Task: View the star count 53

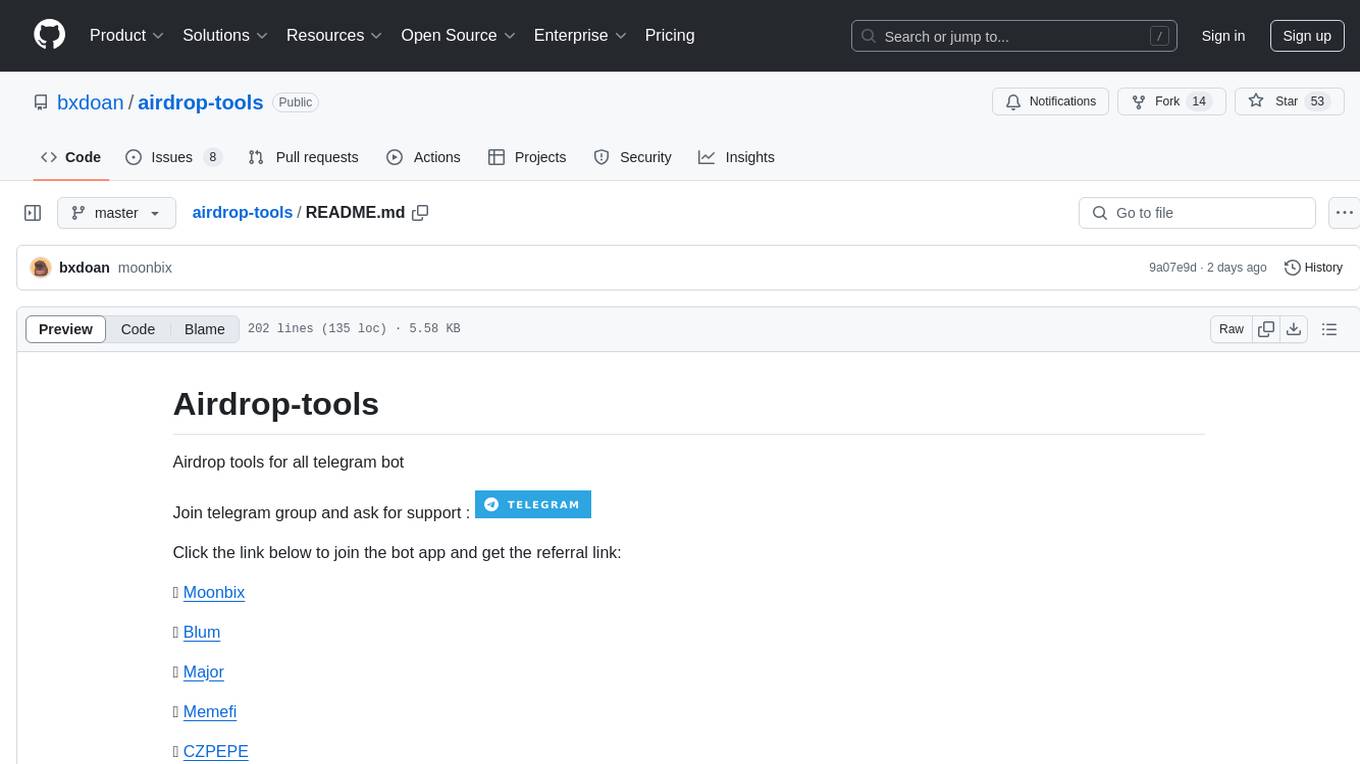Action: [x=1317, y=101]
